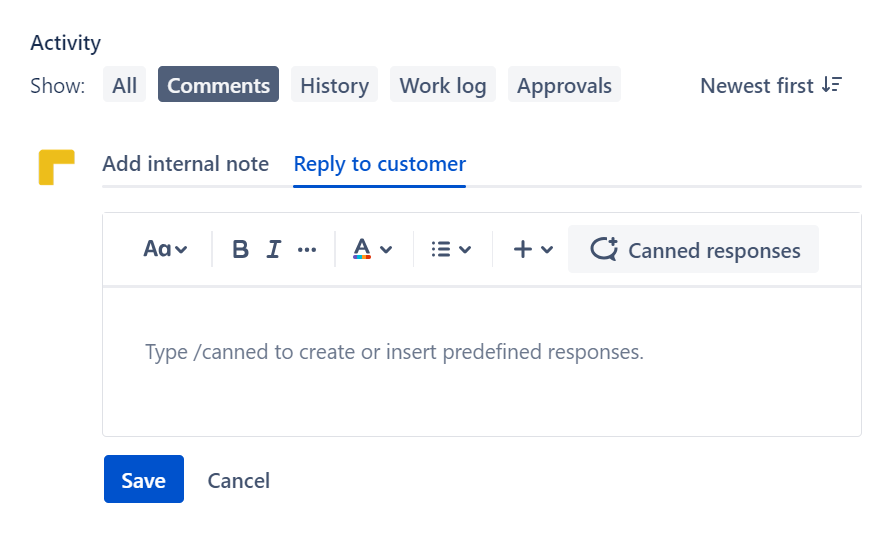The height and width of the screenshot is (540, 885).
Task: Select the Reply to customer tab
Action: point(379,164)
